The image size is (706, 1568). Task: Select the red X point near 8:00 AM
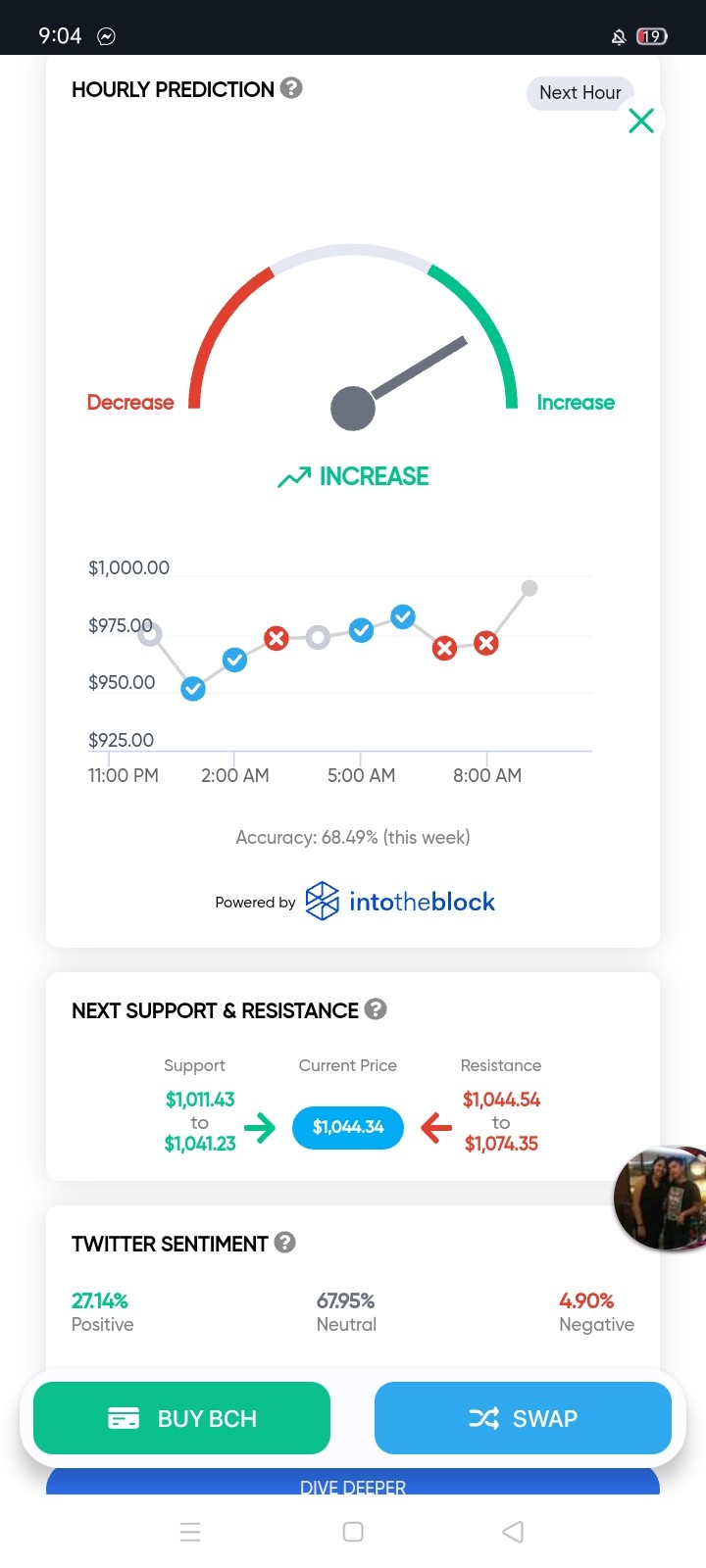(486, 643)
